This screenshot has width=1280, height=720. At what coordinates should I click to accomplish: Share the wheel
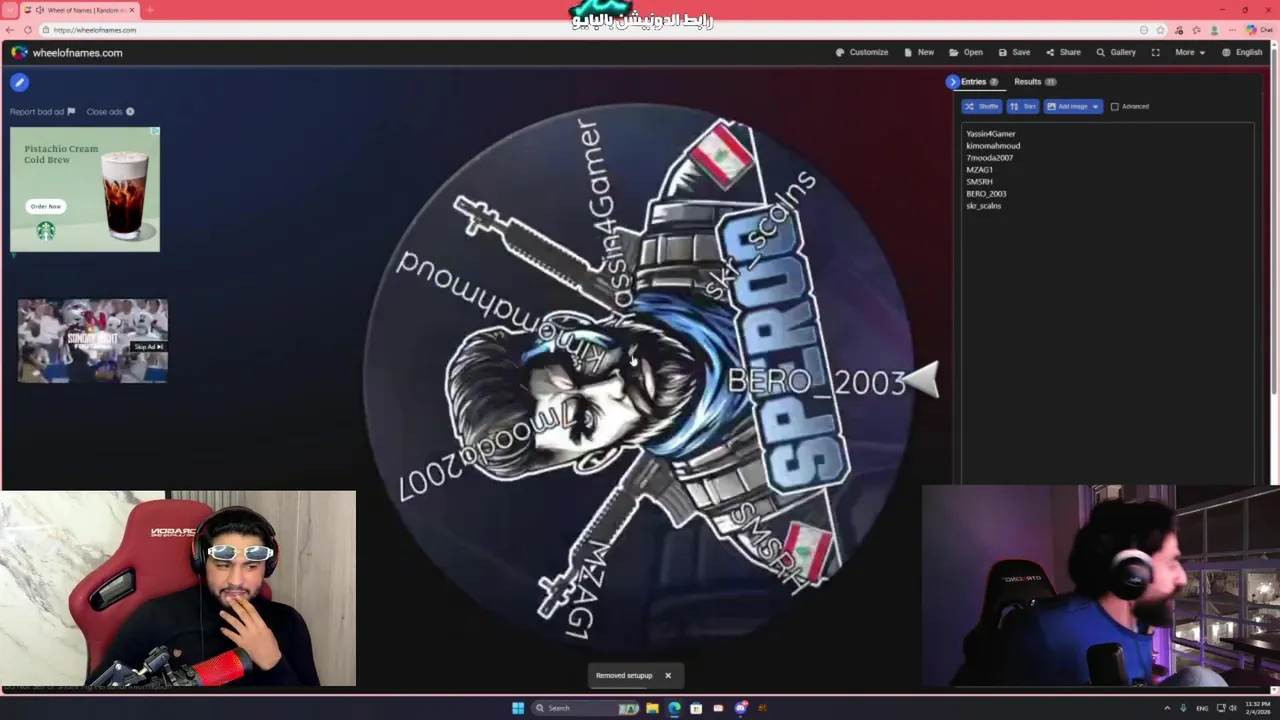1063,52
